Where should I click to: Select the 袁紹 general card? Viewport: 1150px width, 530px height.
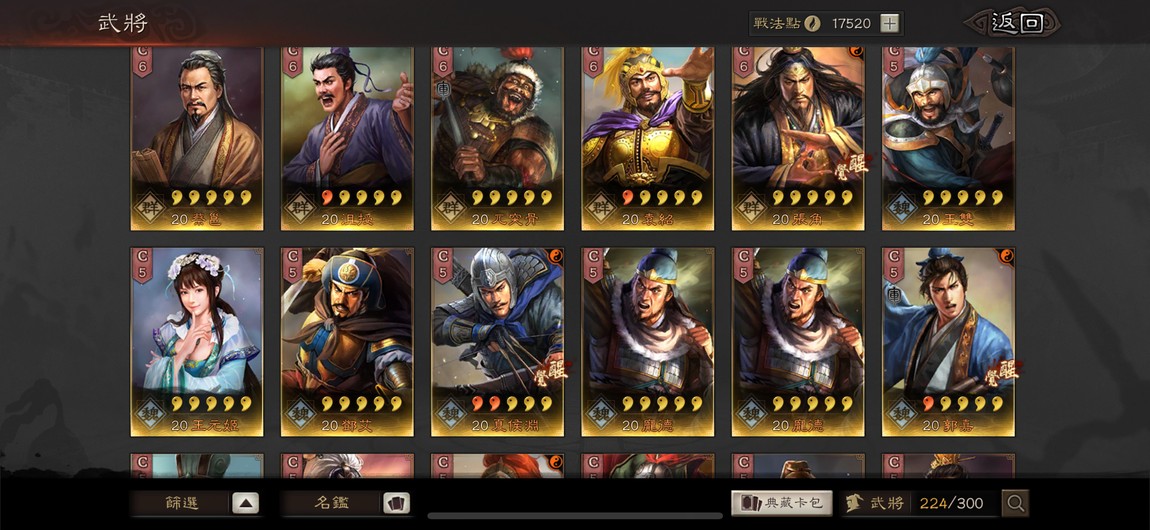(x=647, y=138)
